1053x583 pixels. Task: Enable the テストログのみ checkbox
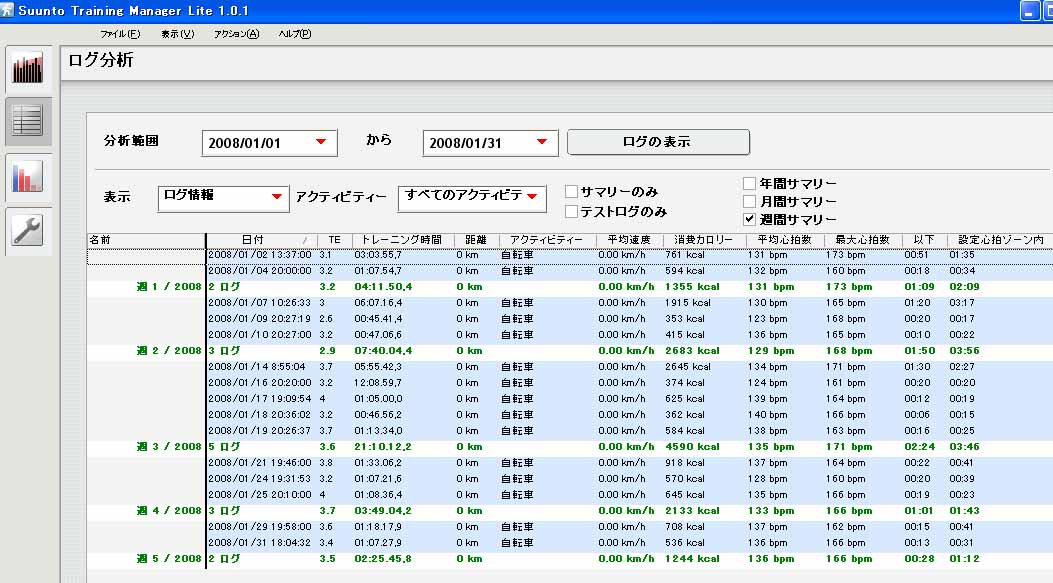(x=571, y=212)
